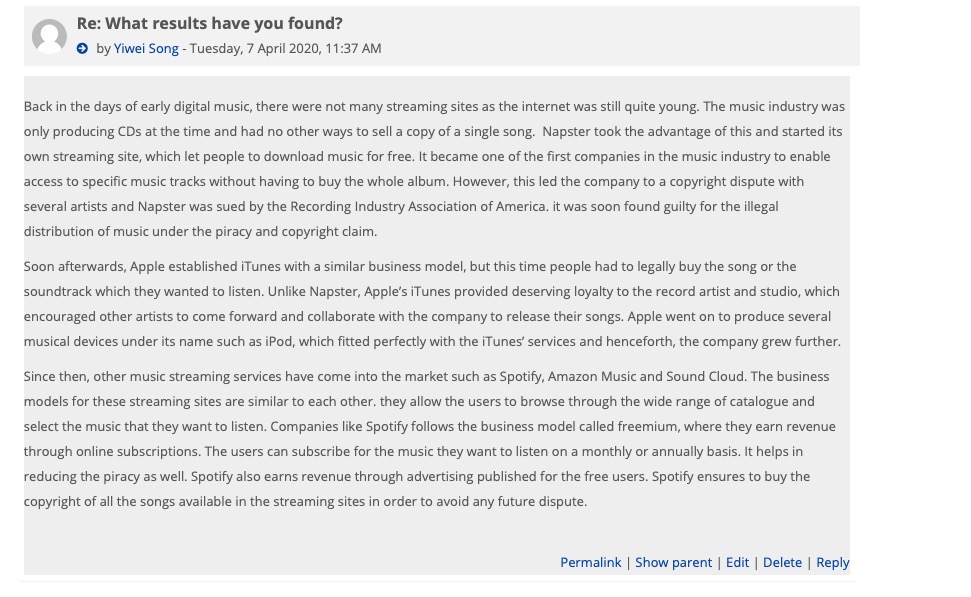Click the blue circled arrow icon
The width and height of the screenshot is (971, 597).
(83, 48)
